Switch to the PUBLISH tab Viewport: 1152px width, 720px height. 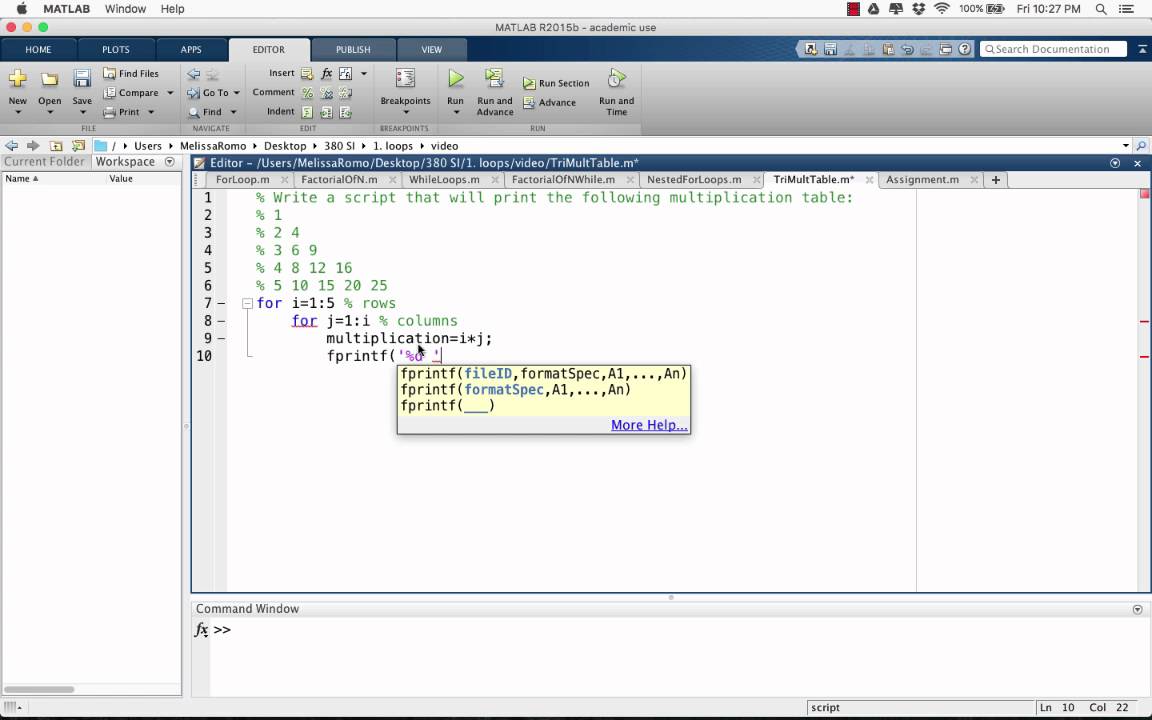(353, 49)
